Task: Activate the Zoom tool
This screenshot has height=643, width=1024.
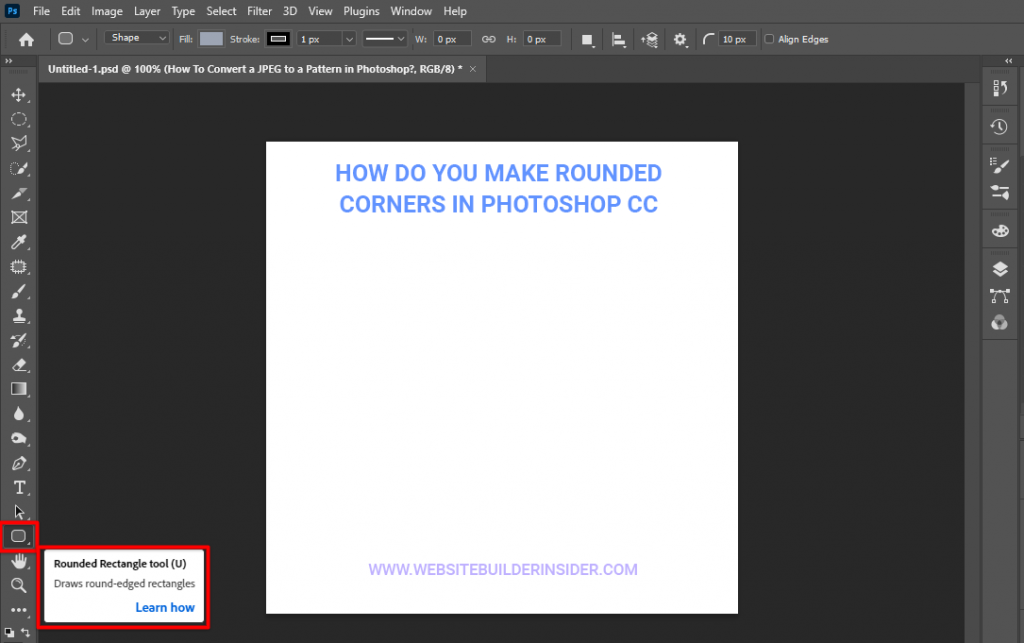Action: click(18, 585)
